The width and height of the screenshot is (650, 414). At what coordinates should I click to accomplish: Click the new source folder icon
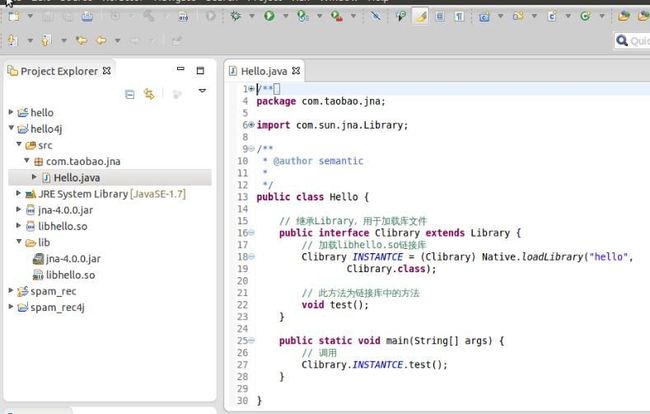tap(518, 16)
